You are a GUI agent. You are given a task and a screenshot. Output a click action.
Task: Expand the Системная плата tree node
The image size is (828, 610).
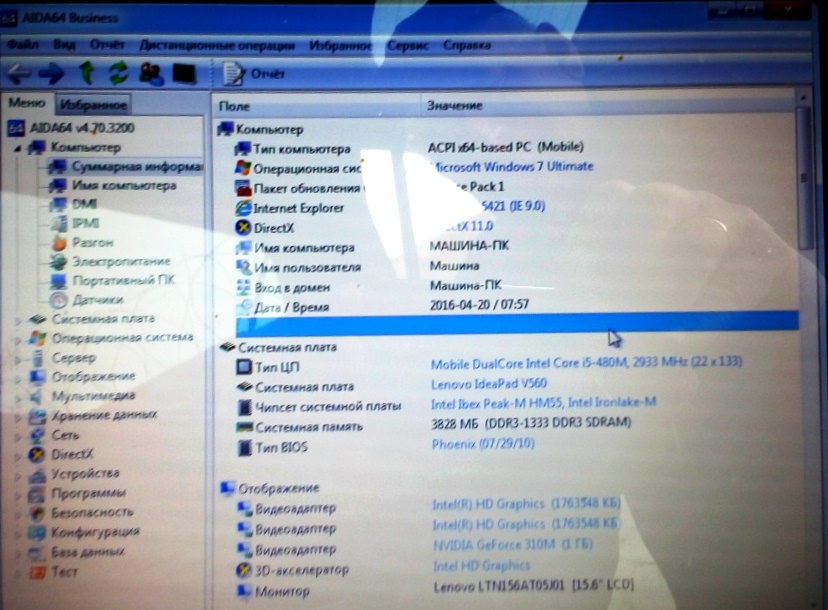coord(17,320)
